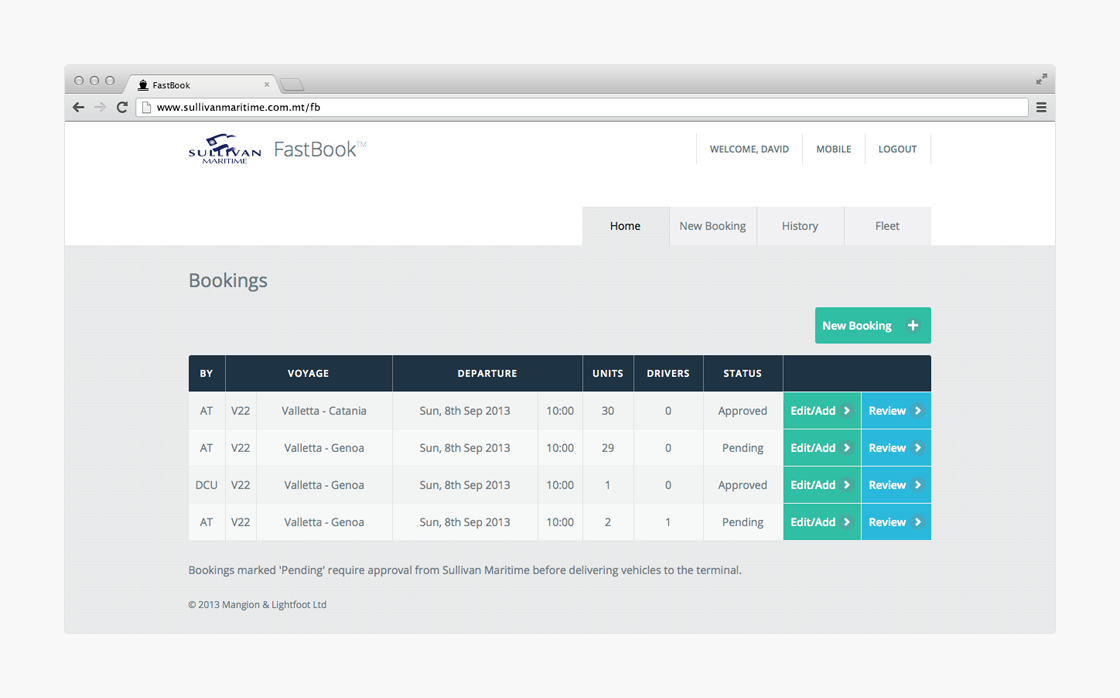Click Review for the 29 units booking
The height and width of the screenshot is (698, 1120).
(x=896, y=448)
